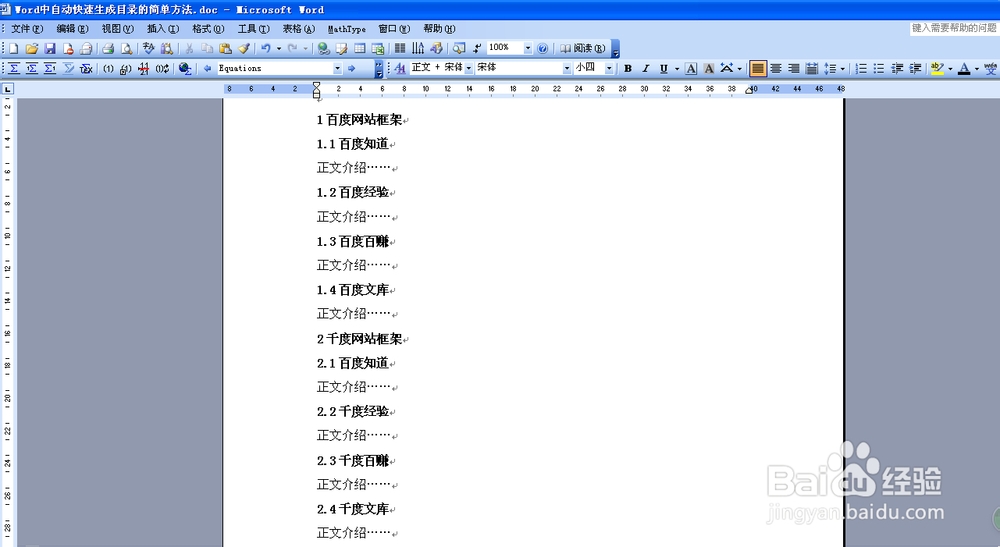Open the zoom 100% dropdown
Viewport: 1000px width, 547px height.
527,48
